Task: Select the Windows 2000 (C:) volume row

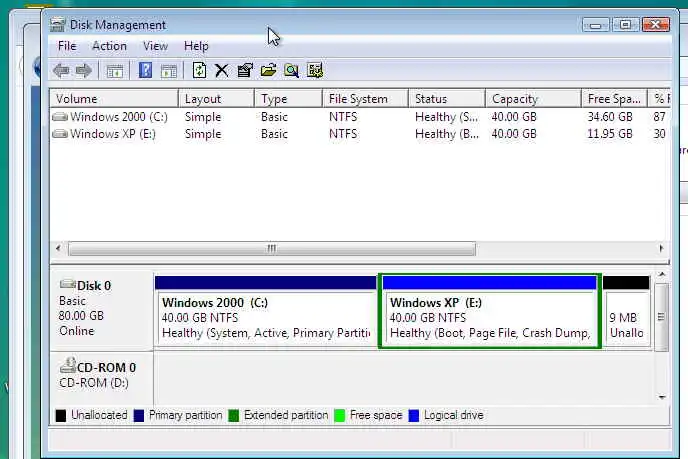Action: pos(360,117)
